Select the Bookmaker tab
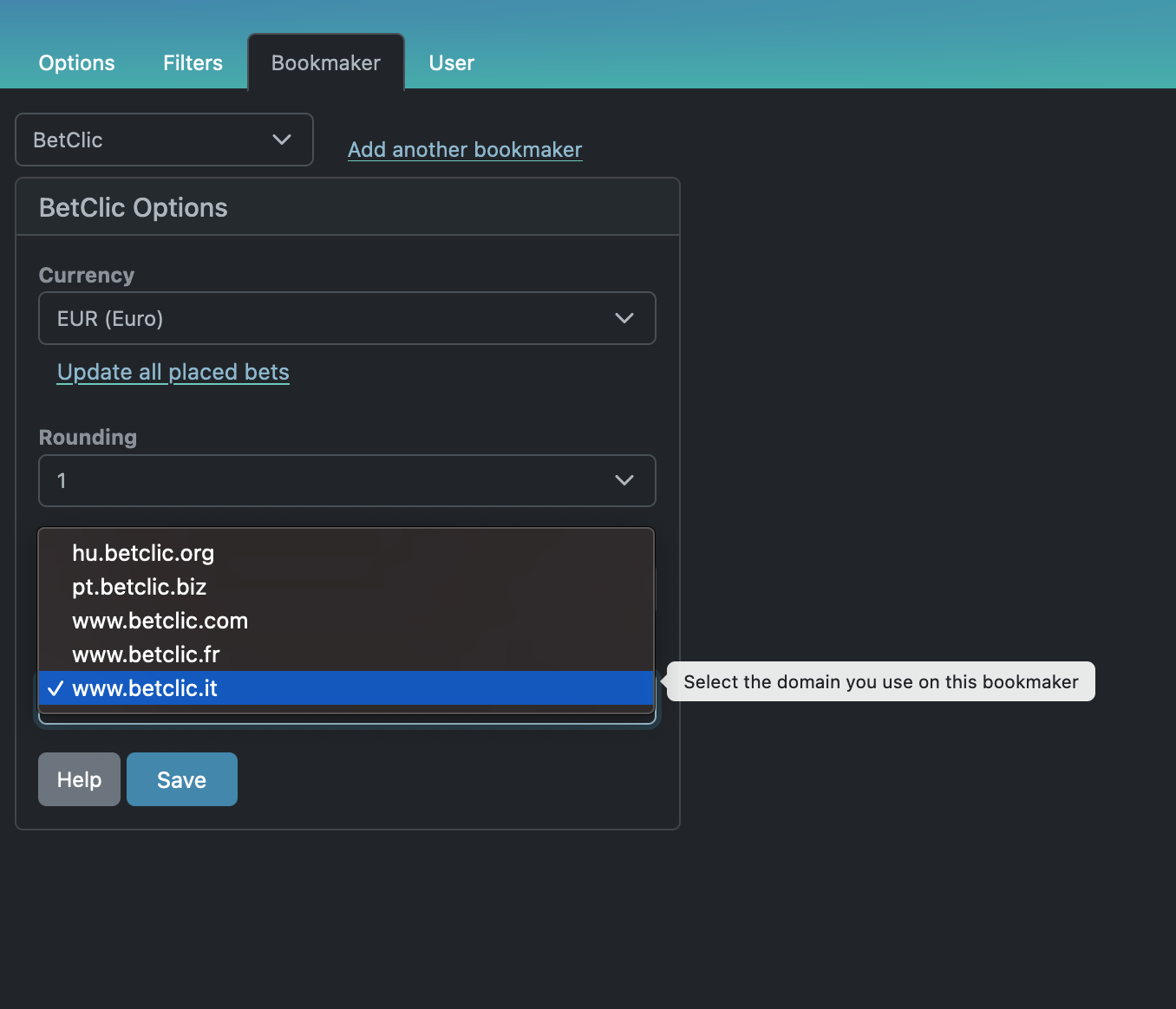 click(326, 62)
